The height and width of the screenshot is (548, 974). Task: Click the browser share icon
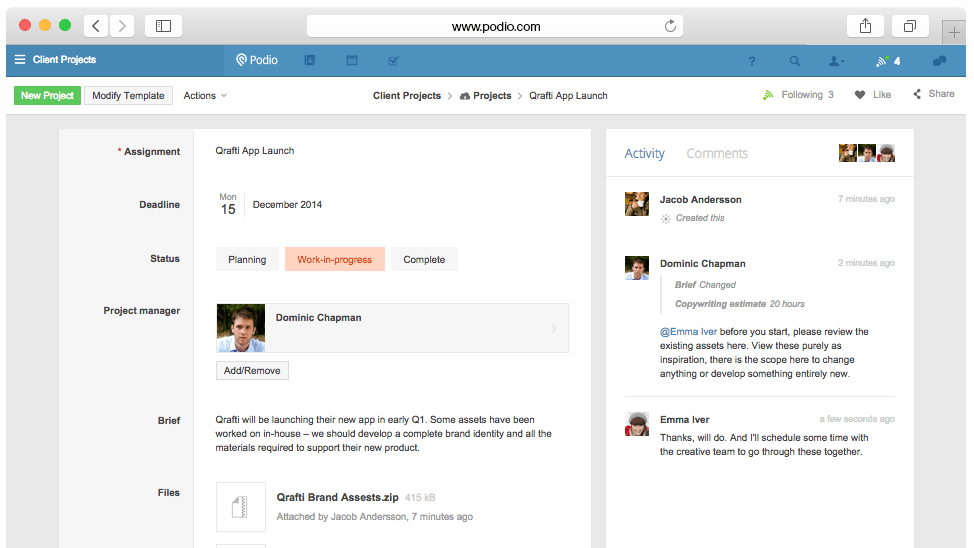pos(865,26)
